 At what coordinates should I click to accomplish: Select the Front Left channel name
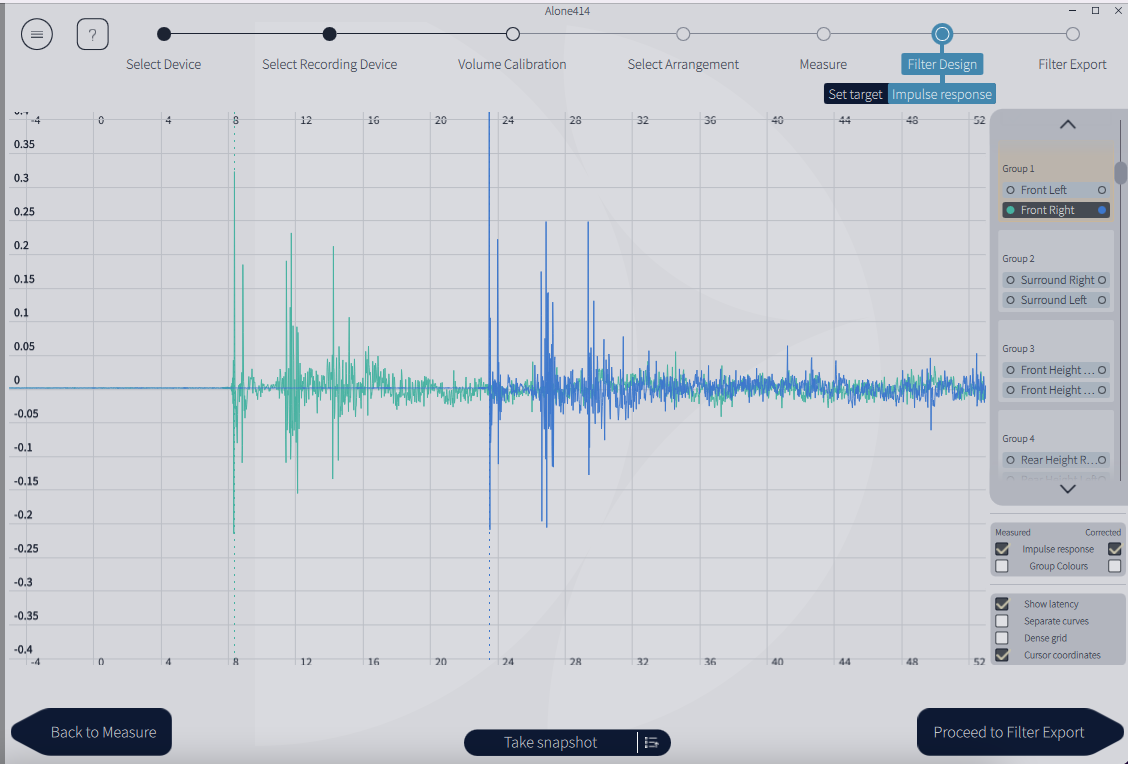point(1044,190)
